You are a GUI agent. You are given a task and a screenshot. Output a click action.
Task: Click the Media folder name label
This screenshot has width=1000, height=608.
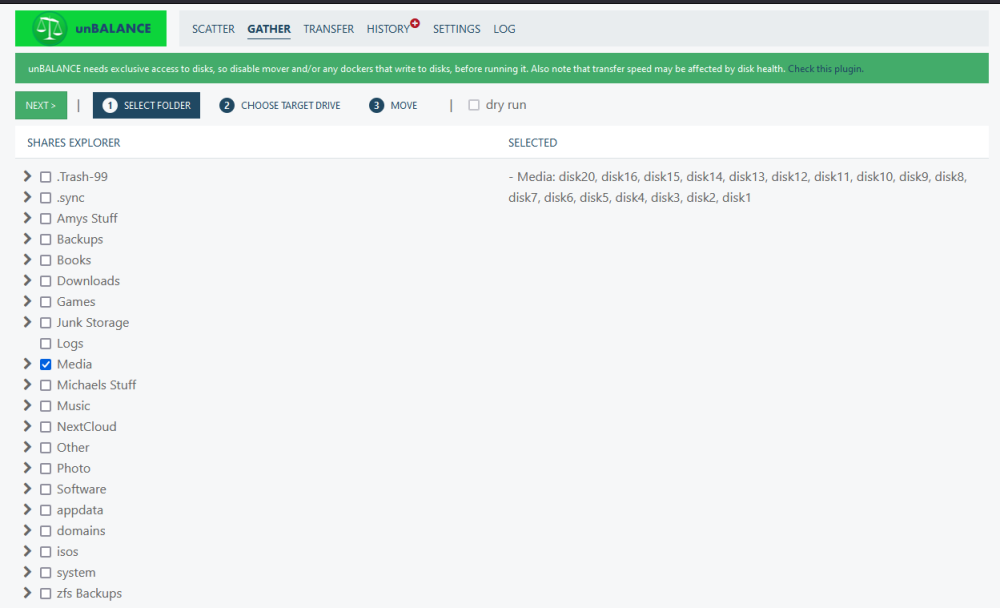(x=74, y=364)
